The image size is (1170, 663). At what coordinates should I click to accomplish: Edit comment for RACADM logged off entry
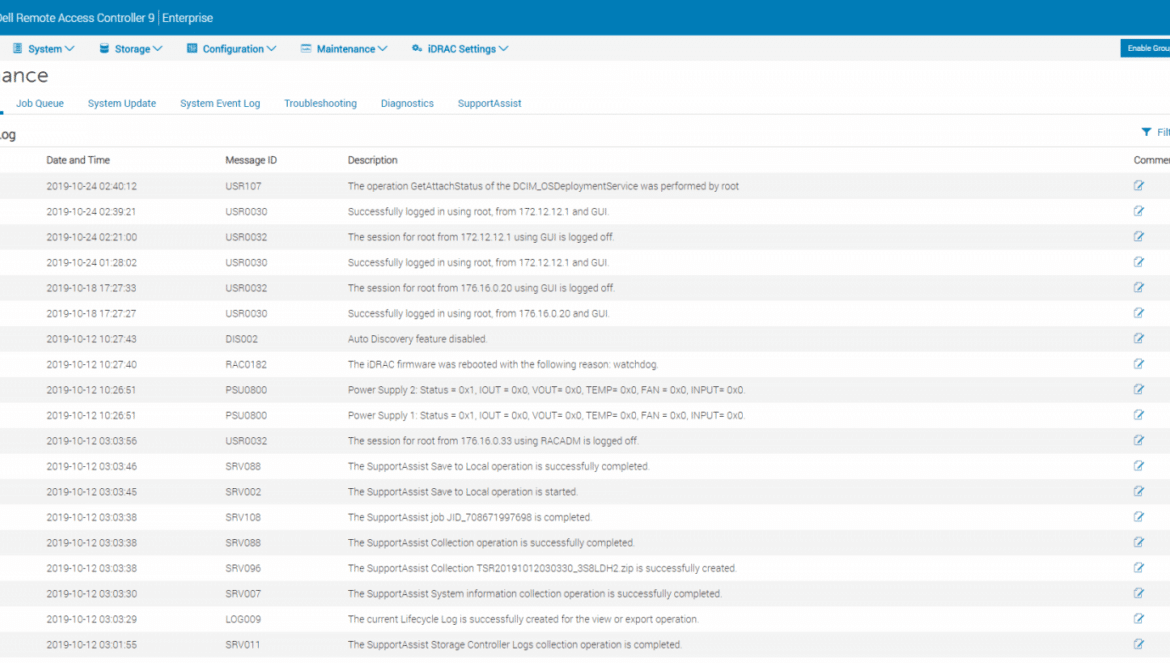(x=1139, y=440)
